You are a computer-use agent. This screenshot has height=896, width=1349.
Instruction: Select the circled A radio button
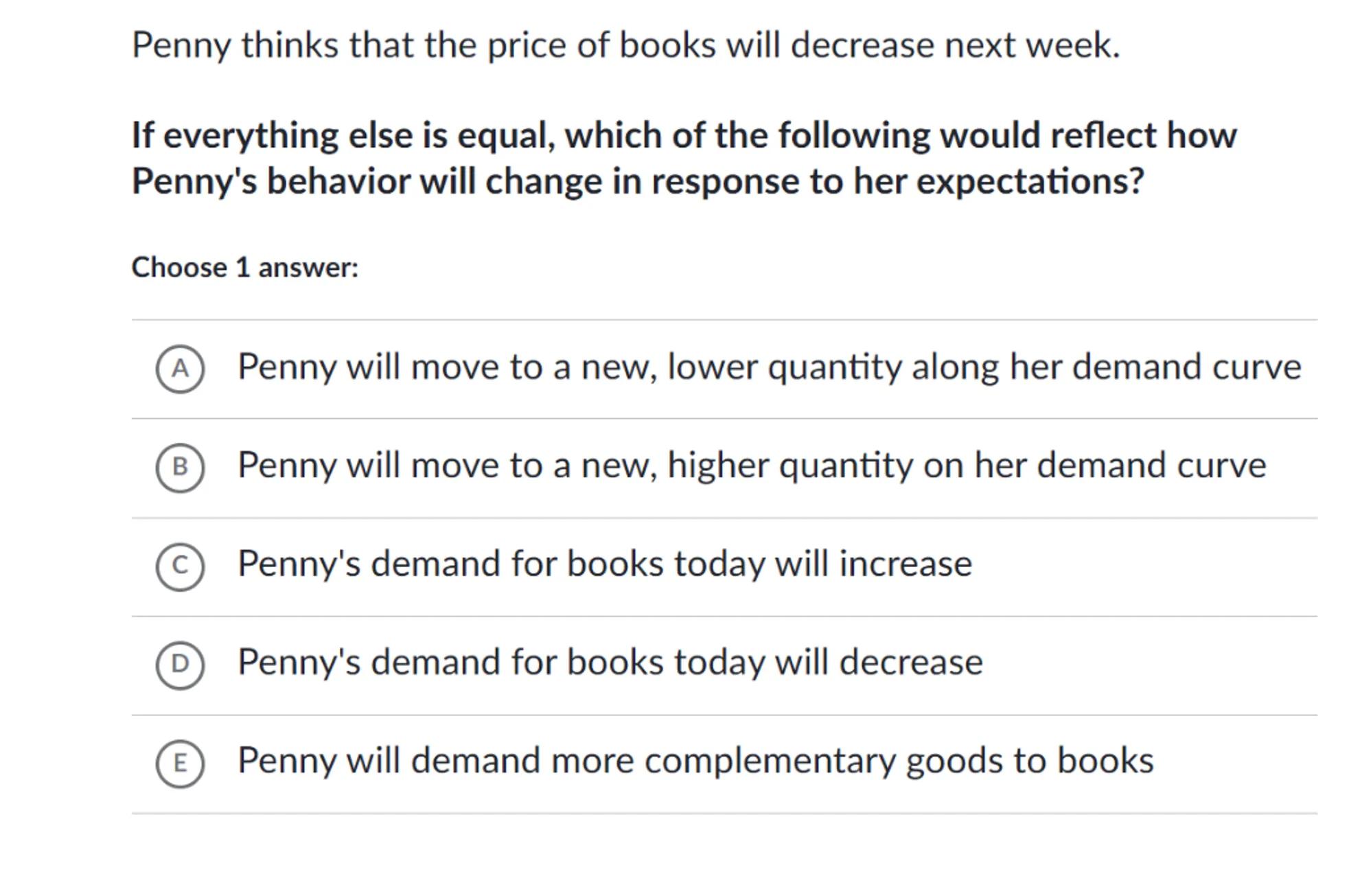click(x=180, y=369)
